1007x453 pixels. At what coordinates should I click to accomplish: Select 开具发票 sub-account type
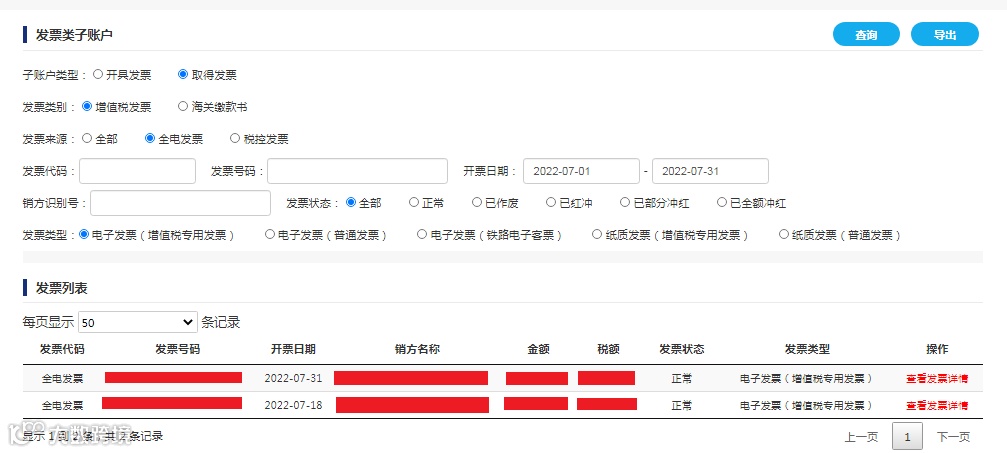(98, 74)
